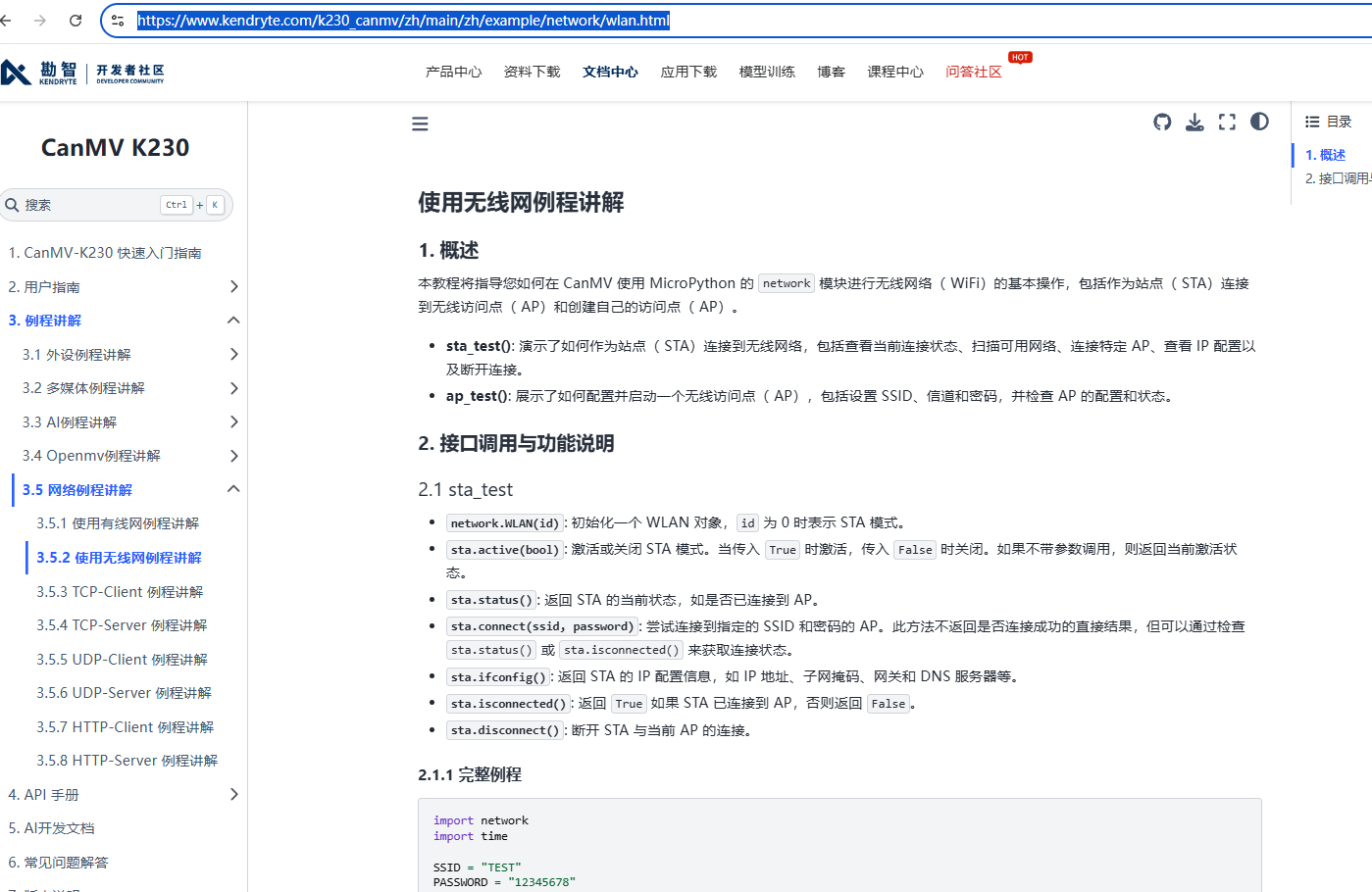Toggle the sidebar hamburger icon

pyautogui.click(x=420, y=124)
